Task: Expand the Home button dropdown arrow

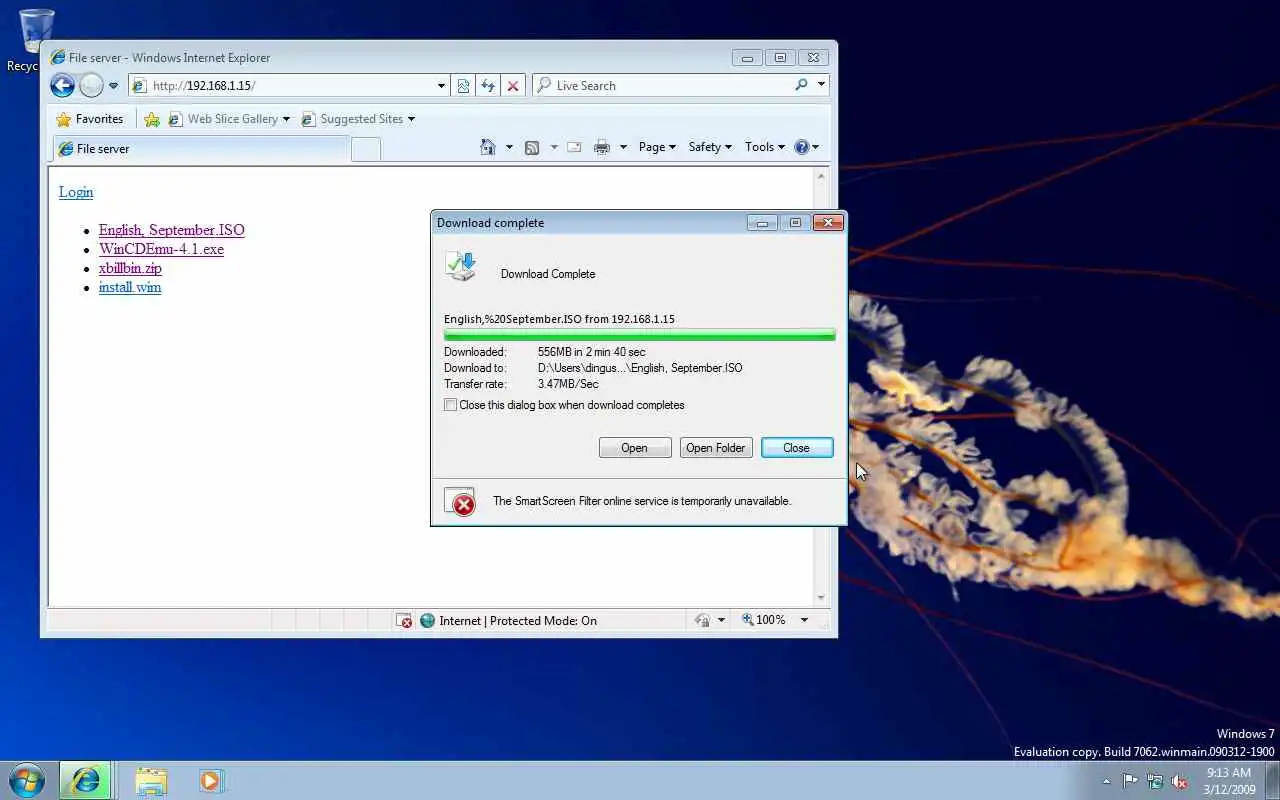Action: 509,147
